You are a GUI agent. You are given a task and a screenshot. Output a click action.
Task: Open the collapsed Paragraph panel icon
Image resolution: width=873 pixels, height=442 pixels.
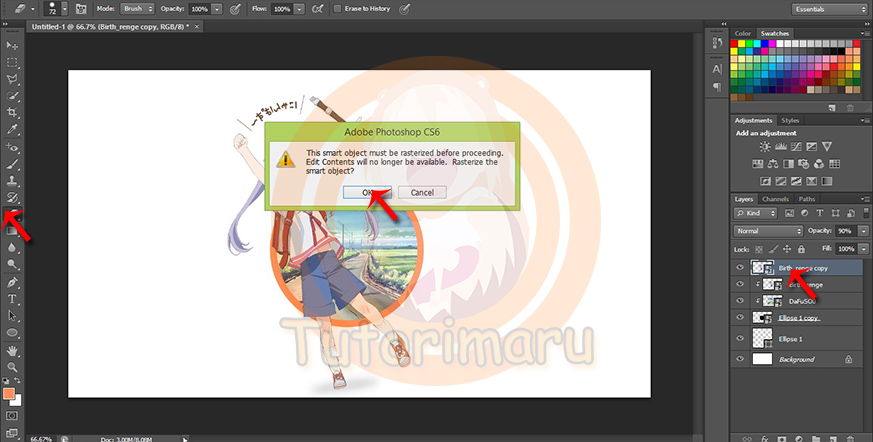(717, 87)
